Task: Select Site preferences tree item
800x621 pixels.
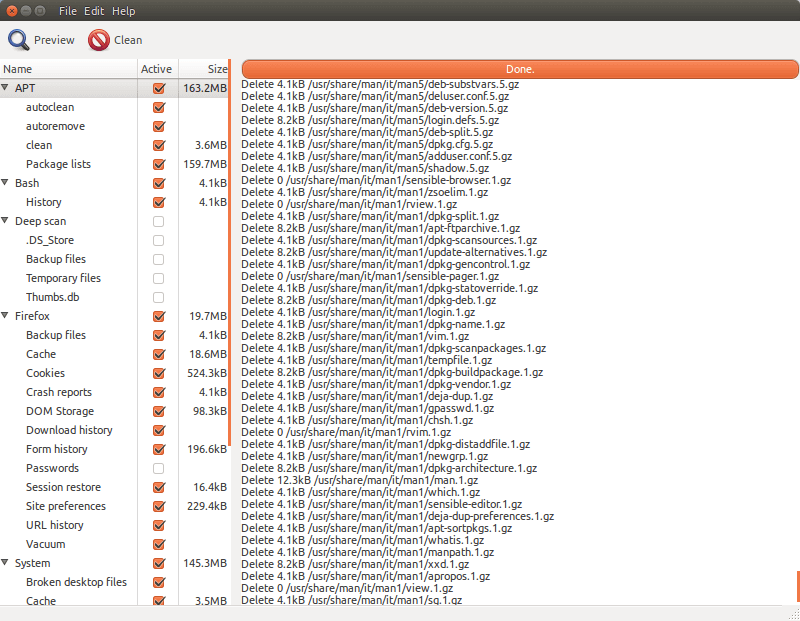Action: [x=66, y=506]
